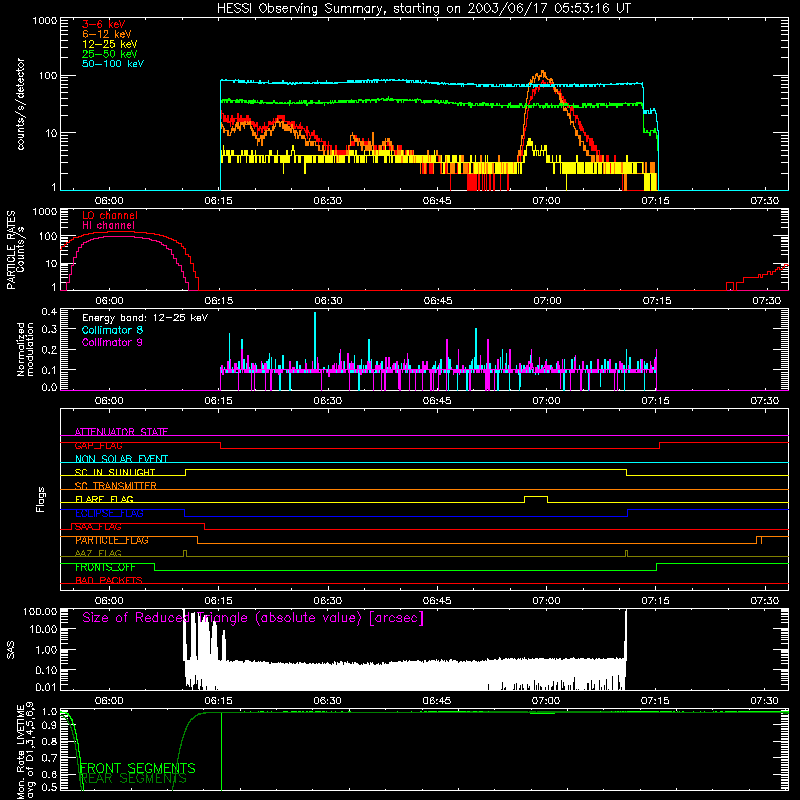Click the 07:00 tick label under counts plot

(x=546, y=201)
